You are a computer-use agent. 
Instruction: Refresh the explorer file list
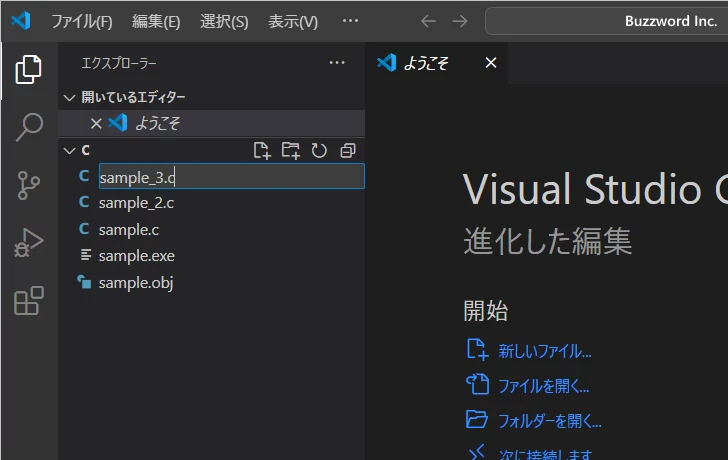tap(319, 150)
